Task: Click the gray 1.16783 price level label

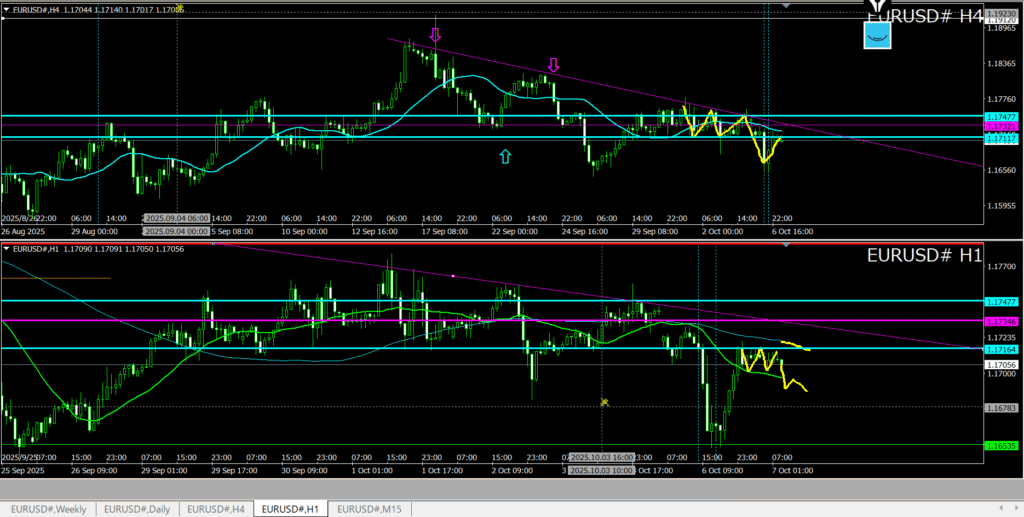Action: point(1000,408)
